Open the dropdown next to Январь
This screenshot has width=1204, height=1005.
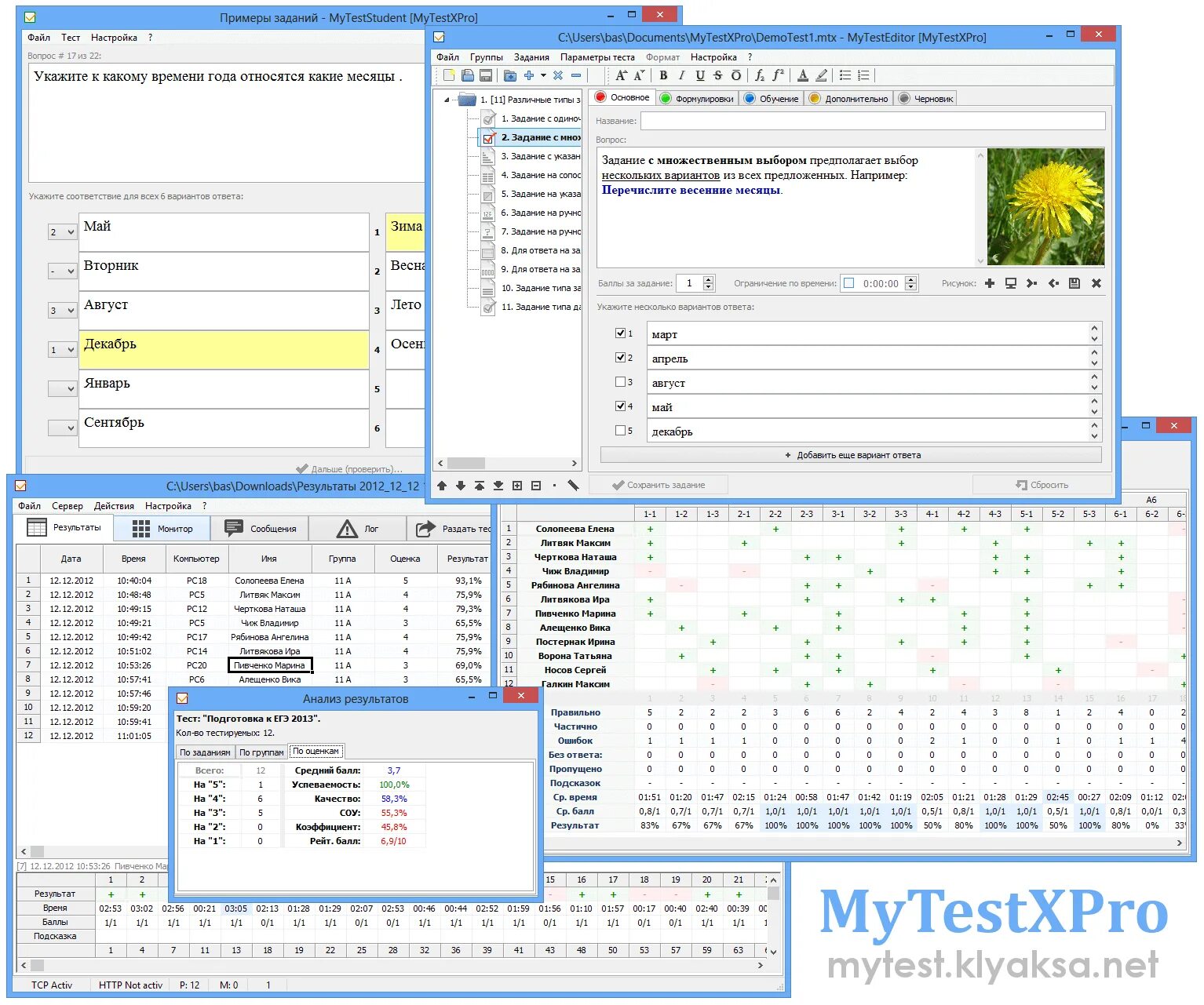click(62, 389)
